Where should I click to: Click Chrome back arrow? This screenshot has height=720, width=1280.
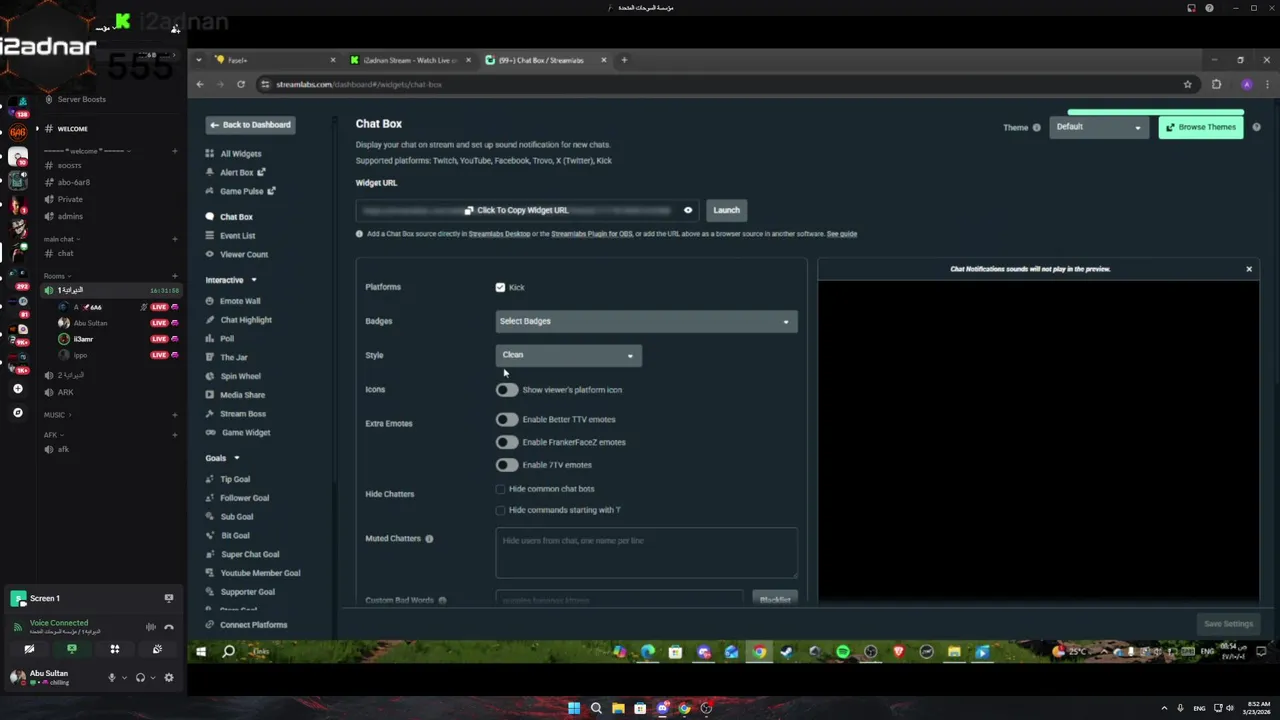point(200,84)
